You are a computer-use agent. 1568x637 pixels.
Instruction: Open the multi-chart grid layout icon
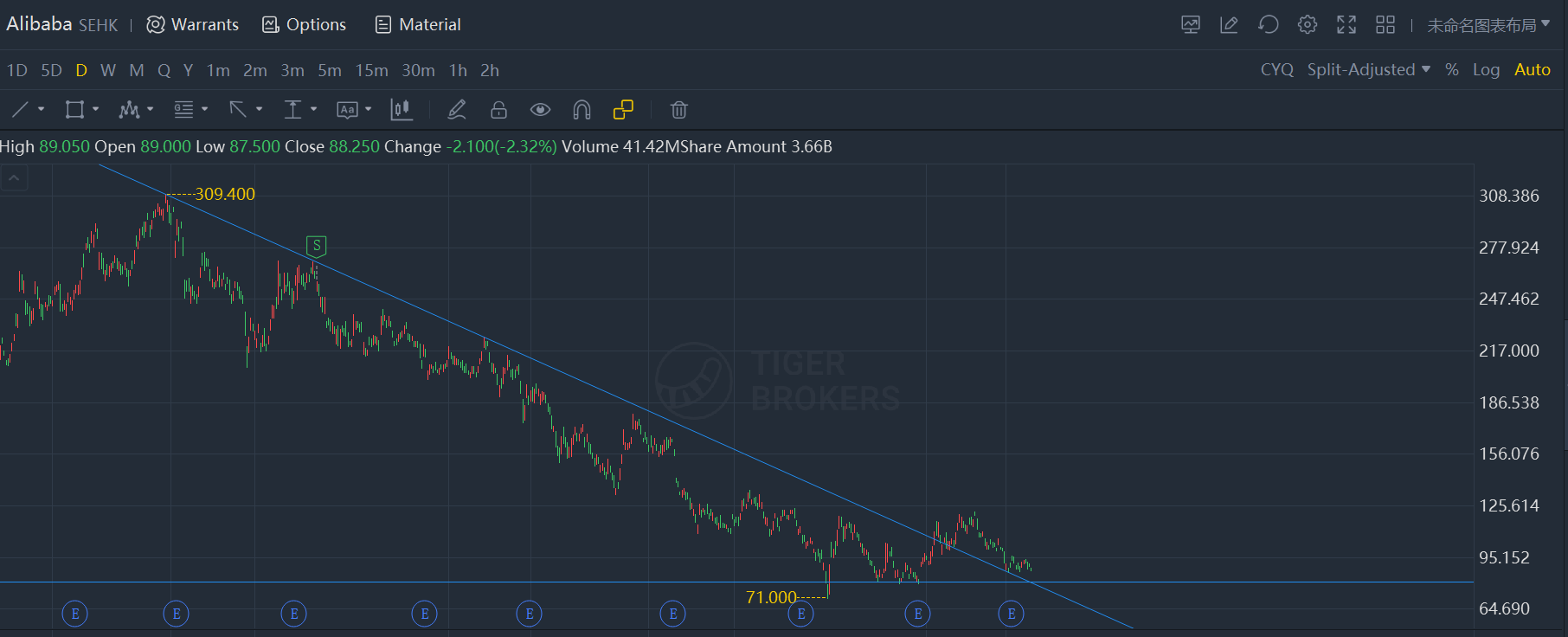pyautogui.click(x=1385, y=25)
